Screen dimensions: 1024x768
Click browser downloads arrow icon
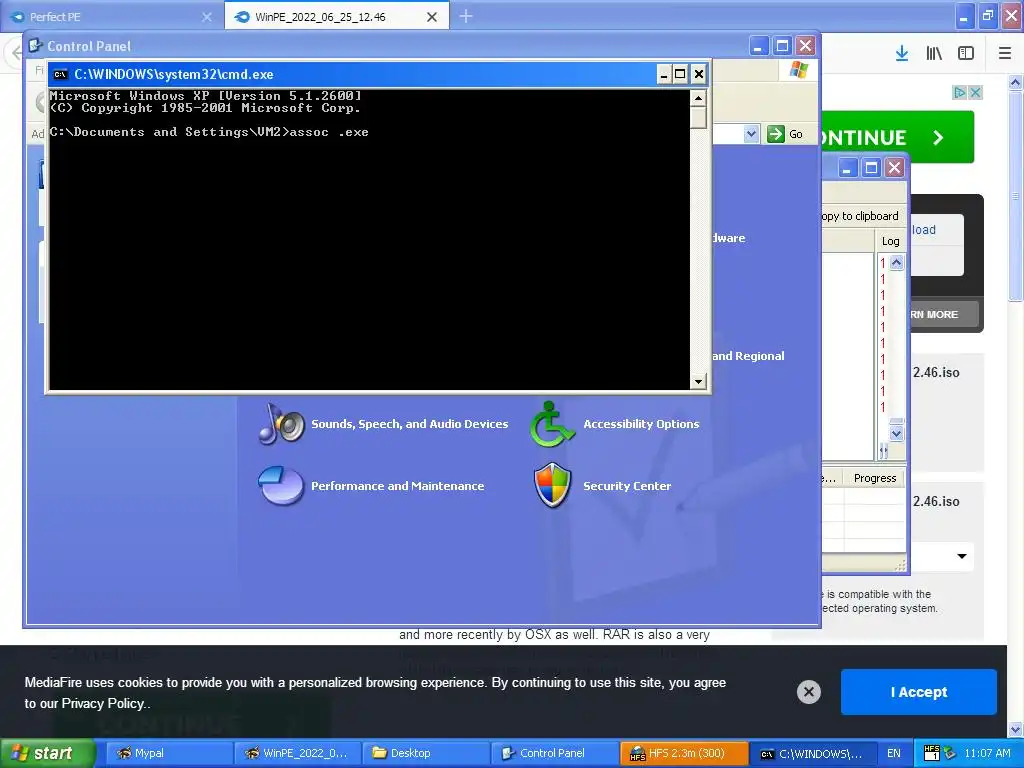click(x=902, y=53)
